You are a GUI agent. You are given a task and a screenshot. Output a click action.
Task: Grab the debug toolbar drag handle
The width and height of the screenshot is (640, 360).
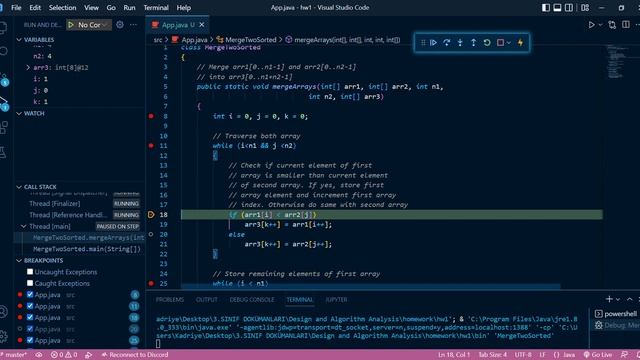(423, 42)
